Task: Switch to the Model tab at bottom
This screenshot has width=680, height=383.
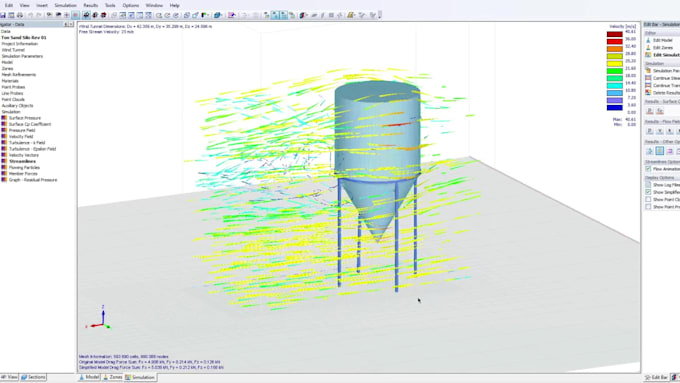Action: pos(89,377)
